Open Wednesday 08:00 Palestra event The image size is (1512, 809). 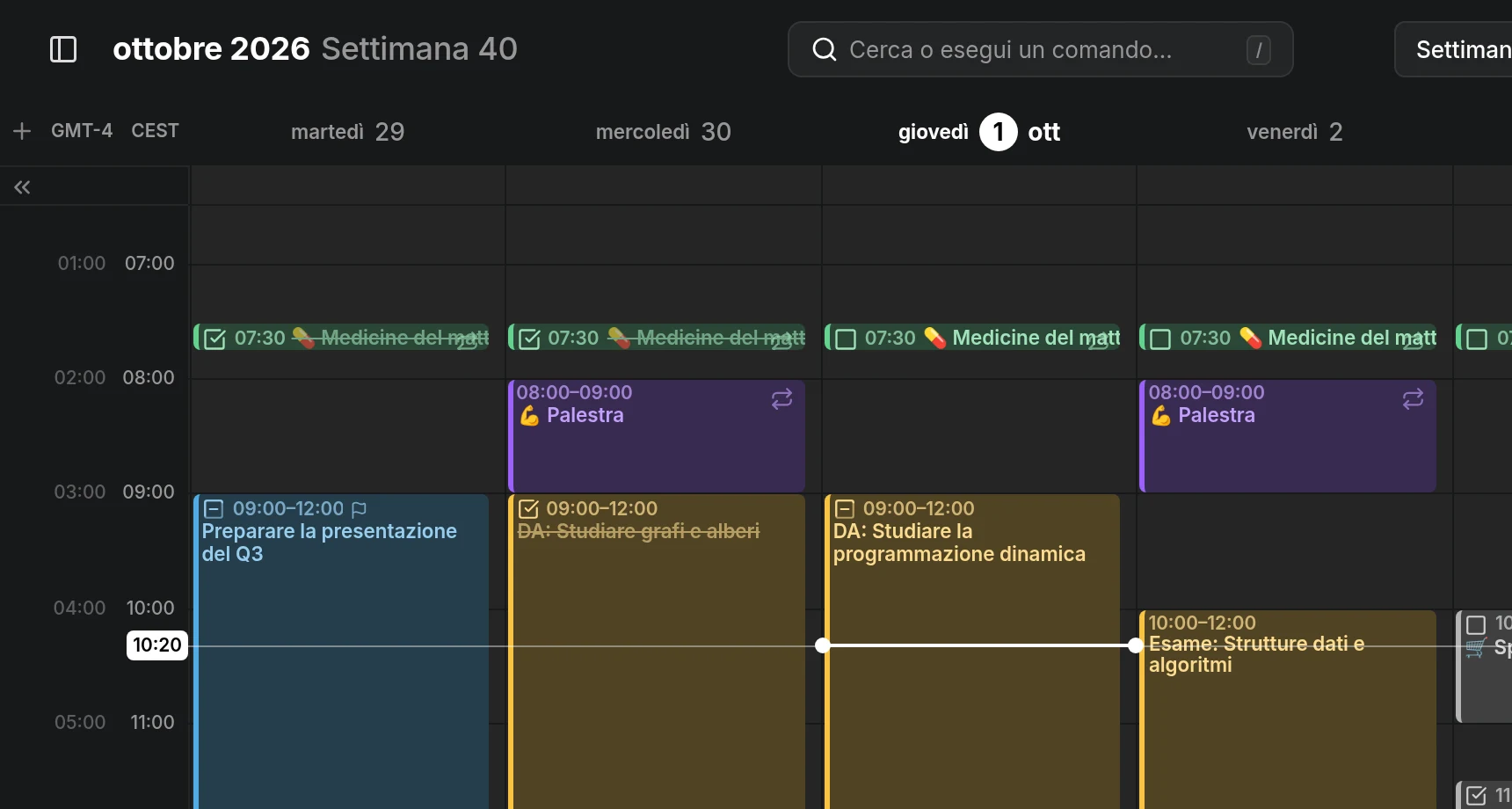[657, 435]
